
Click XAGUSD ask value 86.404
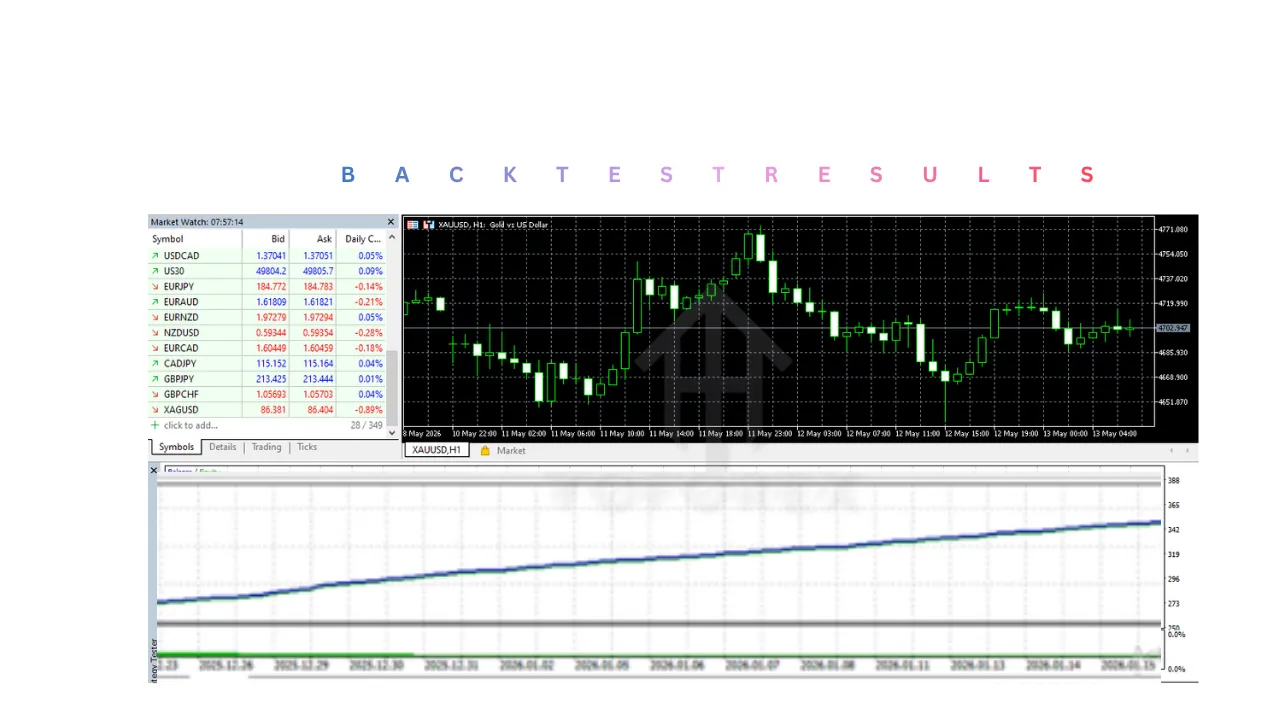pos(320,410)
